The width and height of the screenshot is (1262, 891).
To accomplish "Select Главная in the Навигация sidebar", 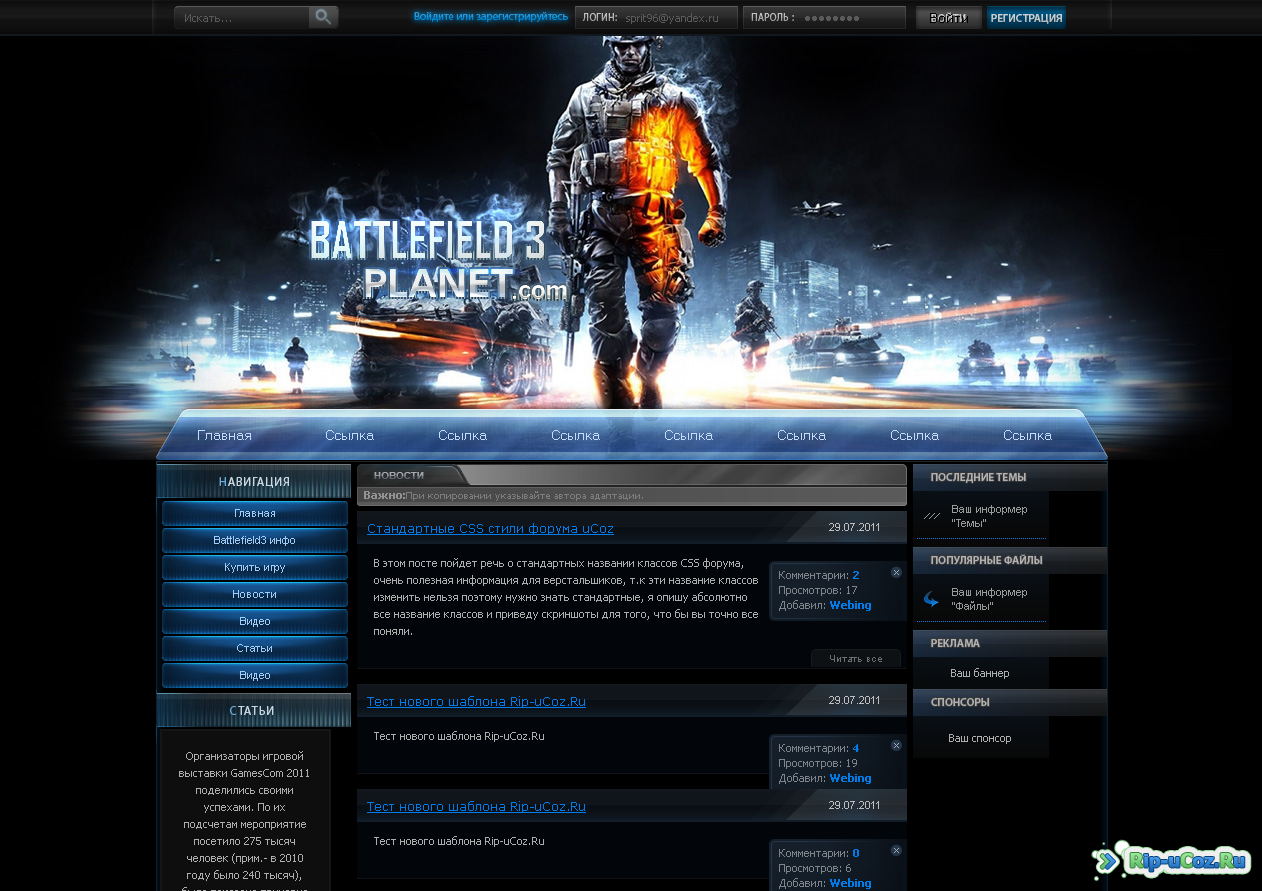I will [255, 513].
